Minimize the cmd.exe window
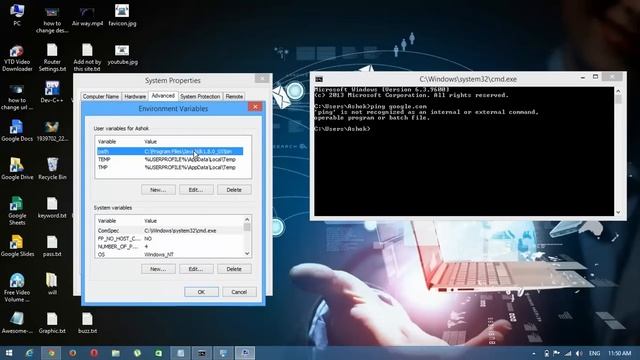640x360 pixels. pyautogui.click(x=583, y=77)
